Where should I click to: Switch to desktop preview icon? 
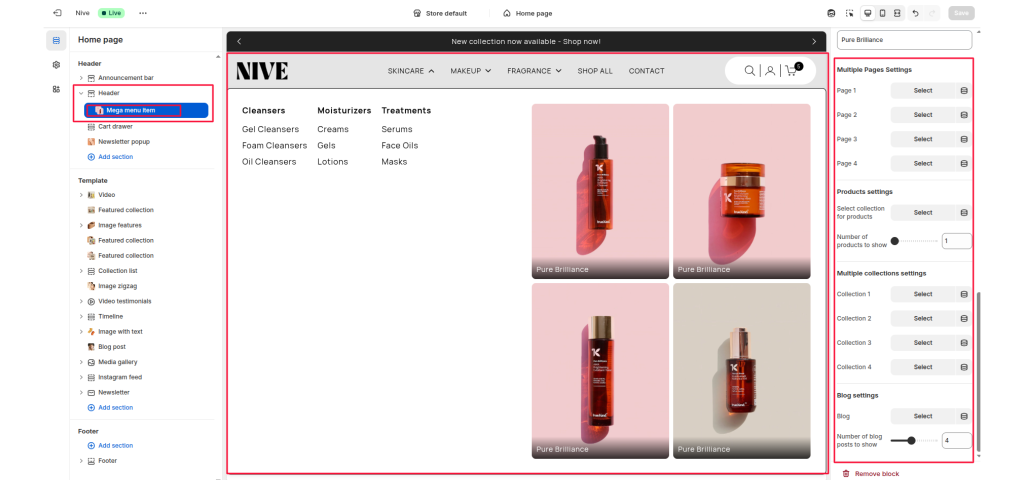click(867, 13)
